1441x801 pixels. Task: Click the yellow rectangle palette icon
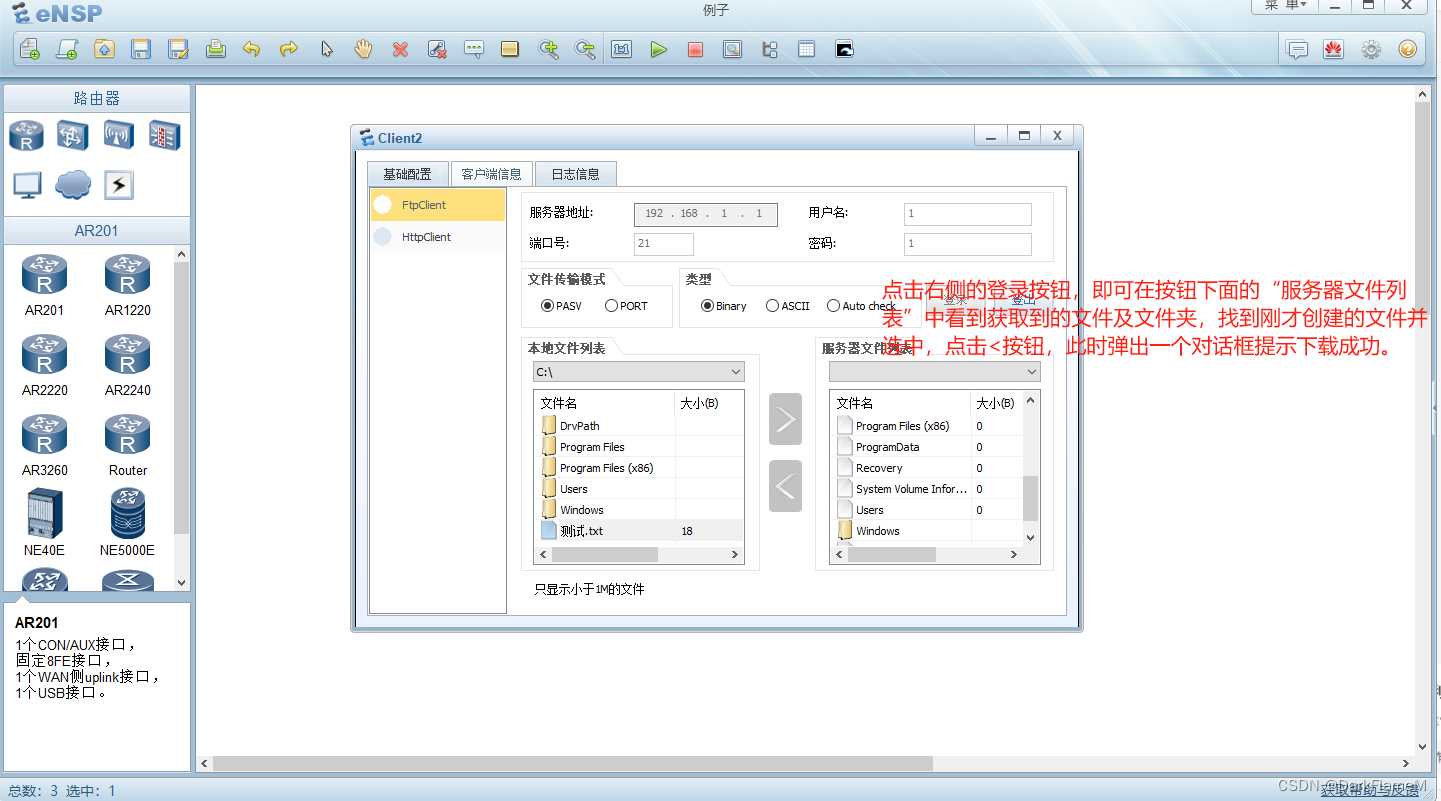click(x=510, y=49)
